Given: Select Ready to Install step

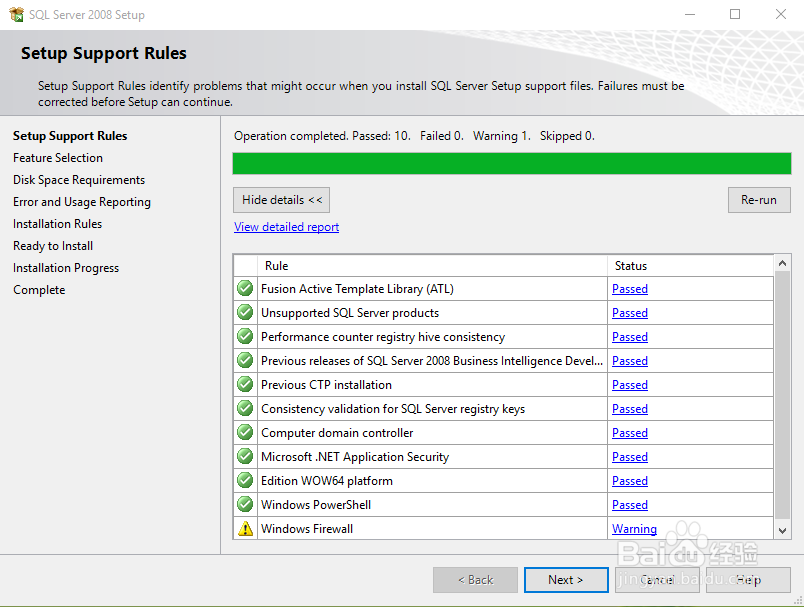Looking at the screenshot, I should click(x=53, y=246).
